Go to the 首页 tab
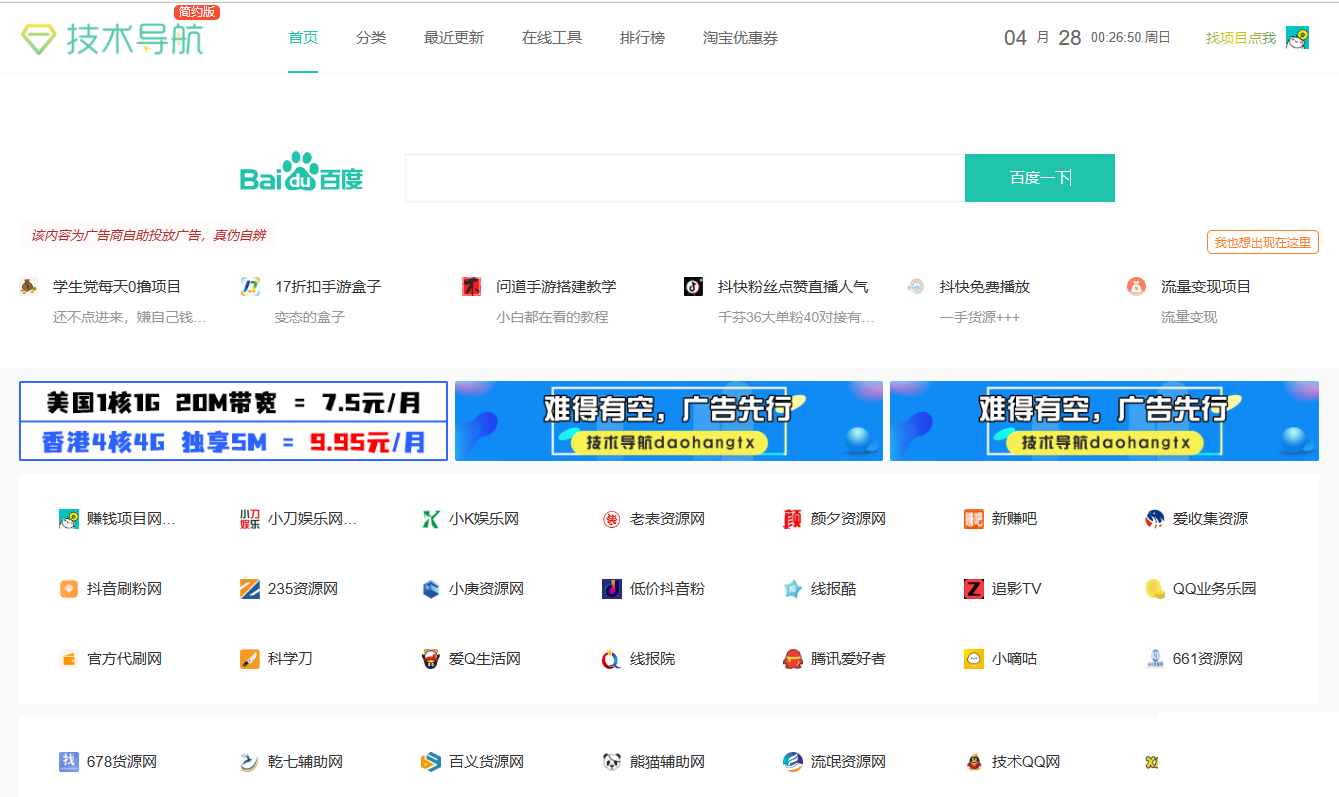This screenshot has width=1339, height=797. (303, 38)
